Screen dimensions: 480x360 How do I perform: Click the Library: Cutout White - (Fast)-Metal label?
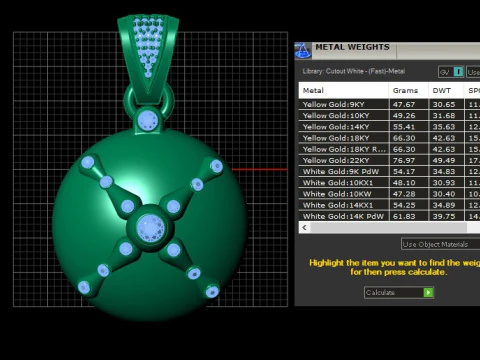click(354, 71)
